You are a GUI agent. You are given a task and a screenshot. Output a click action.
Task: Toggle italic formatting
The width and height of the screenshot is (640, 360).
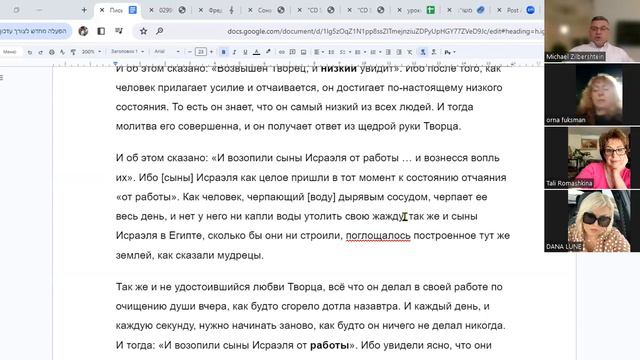[234, 52]
